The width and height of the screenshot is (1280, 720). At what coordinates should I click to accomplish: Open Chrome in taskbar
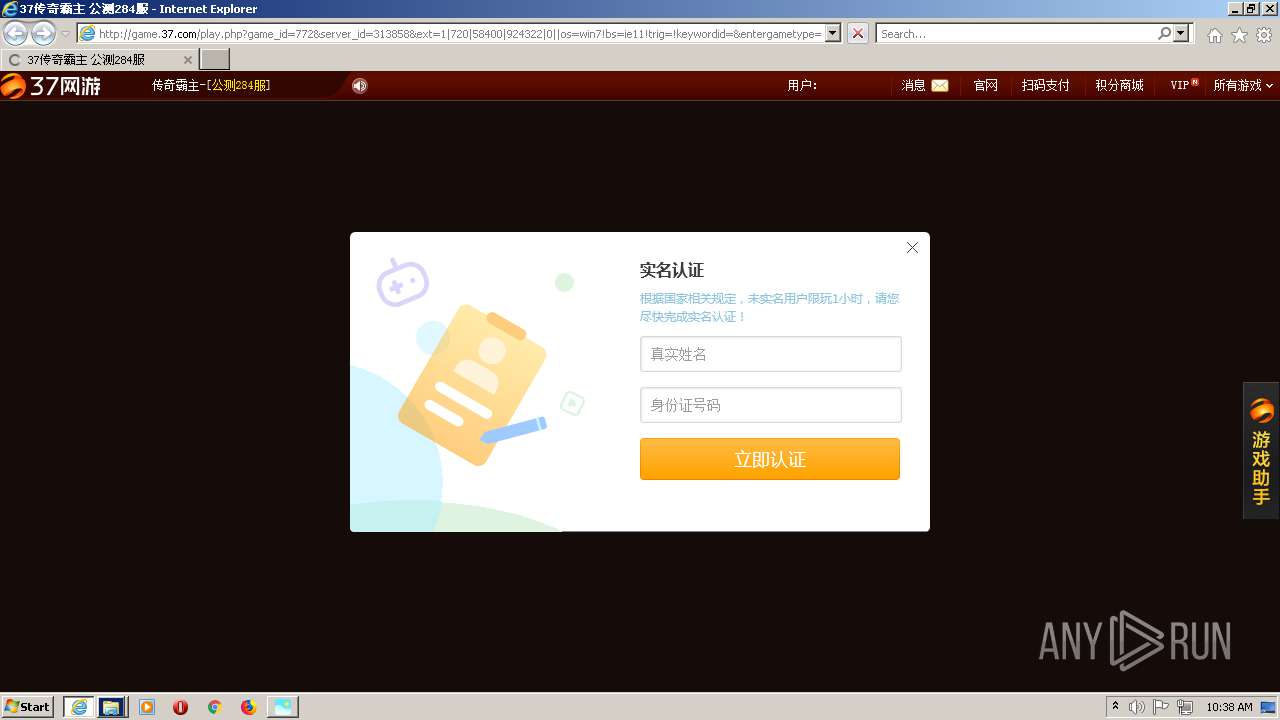[214, 707]
